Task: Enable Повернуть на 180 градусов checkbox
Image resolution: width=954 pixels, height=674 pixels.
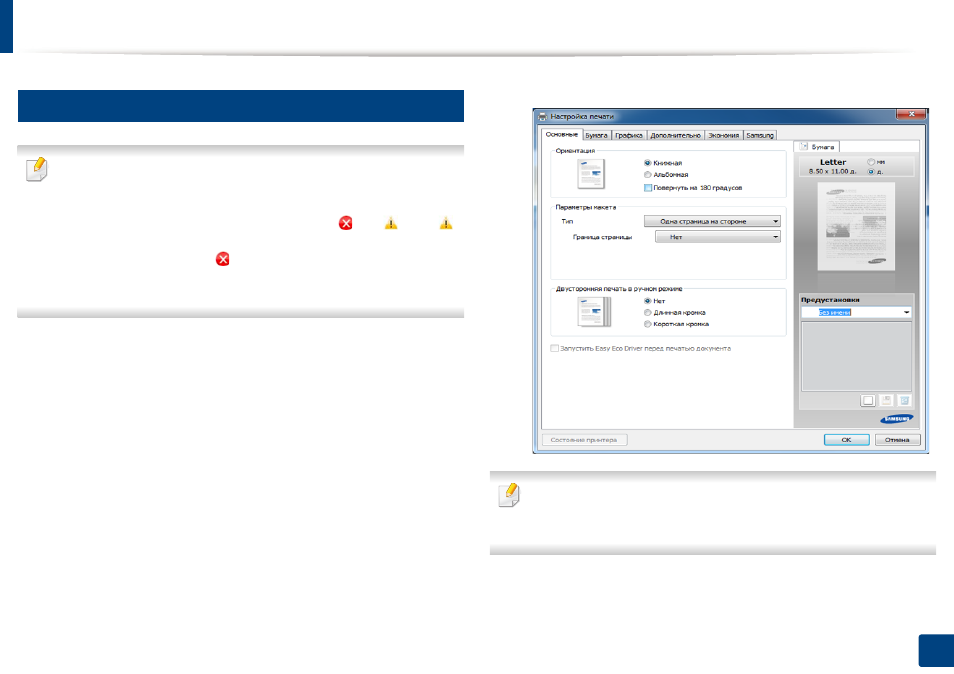Action: tap(648, 188)
